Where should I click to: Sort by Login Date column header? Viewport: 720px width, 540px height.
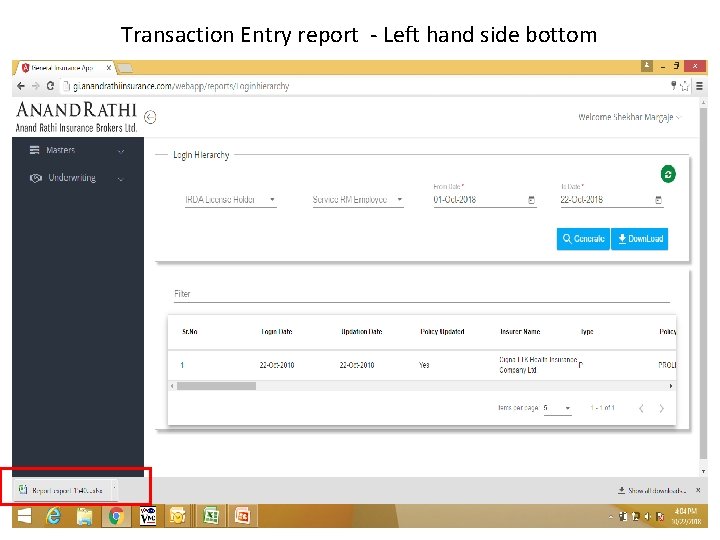pyautogui.click(x=277, y=332)
